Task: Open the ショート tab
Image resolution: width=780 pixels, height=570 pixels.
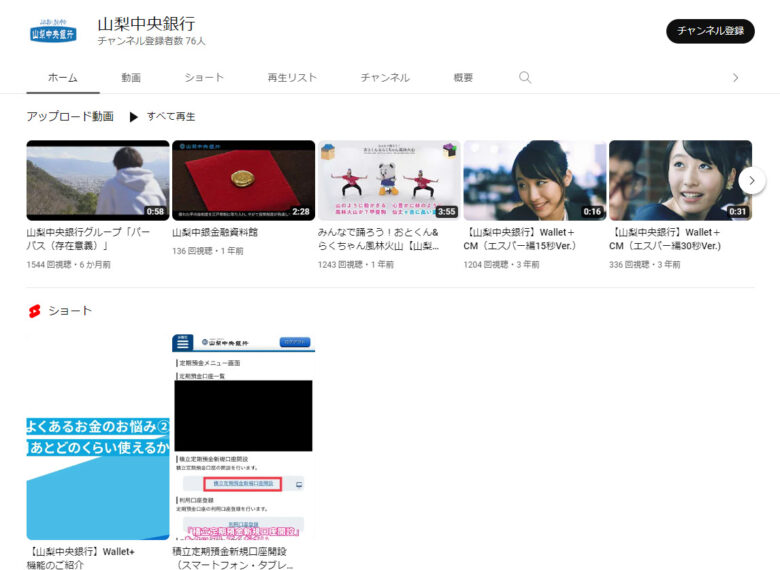Action: click(204, 78)
